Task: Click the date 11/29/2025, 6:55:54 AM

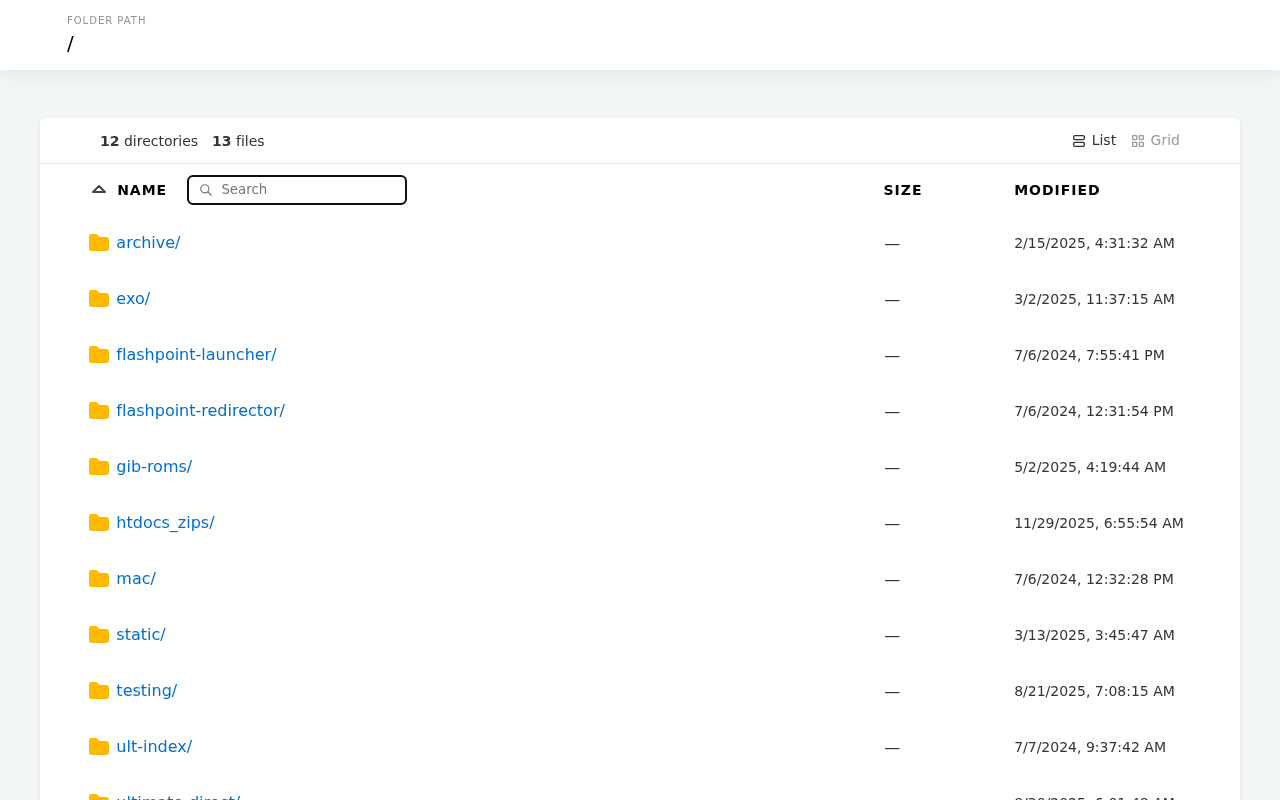Action: point(1099,523)
